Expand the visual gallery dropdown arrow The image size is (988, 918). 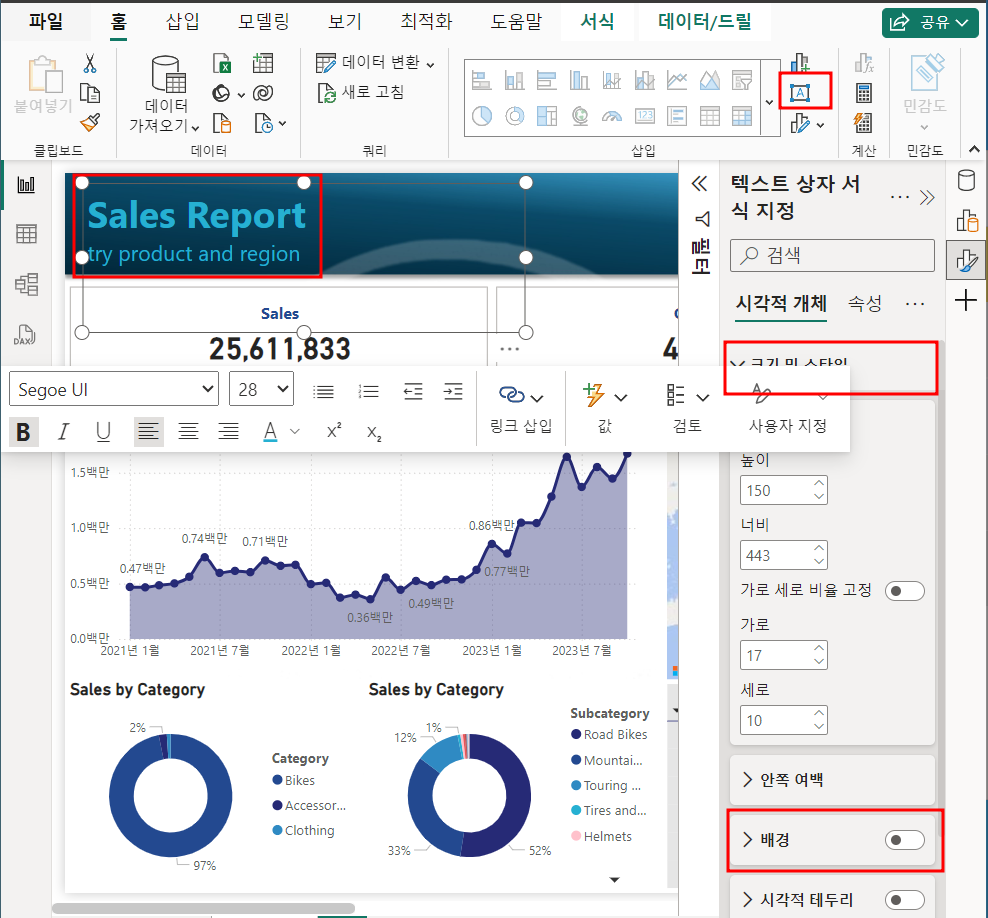point(769,102)
